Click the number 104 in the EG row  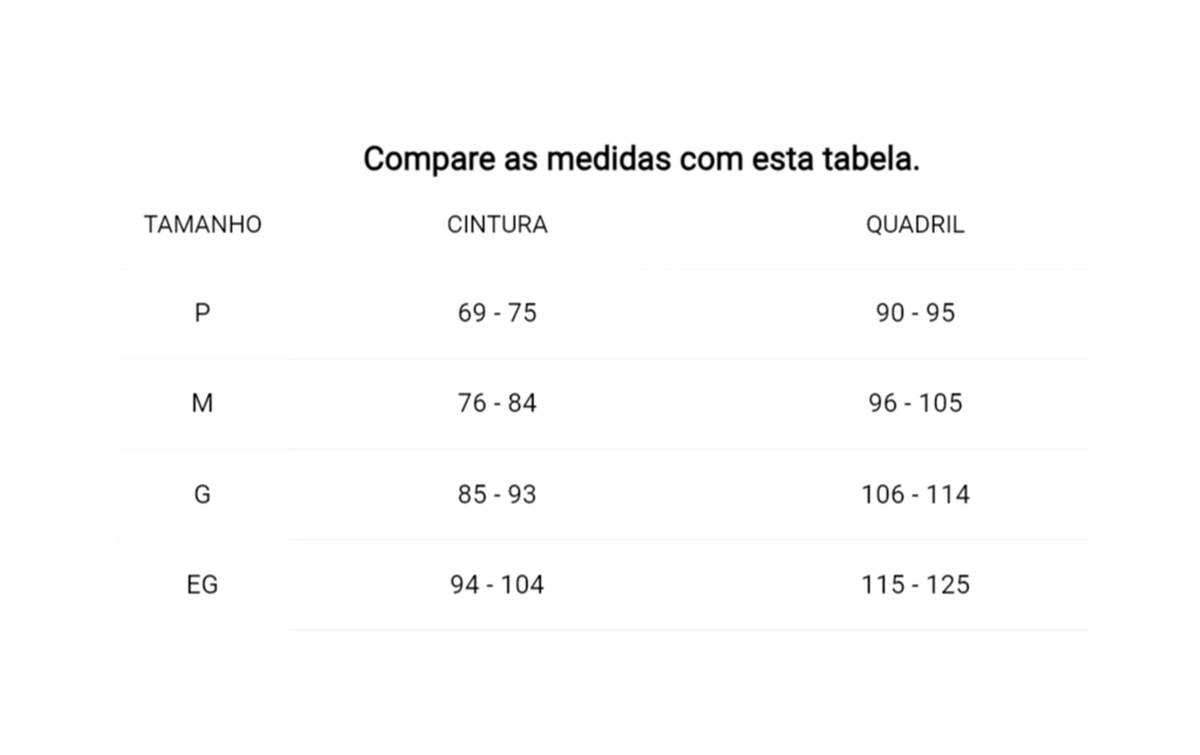(523, 585)
